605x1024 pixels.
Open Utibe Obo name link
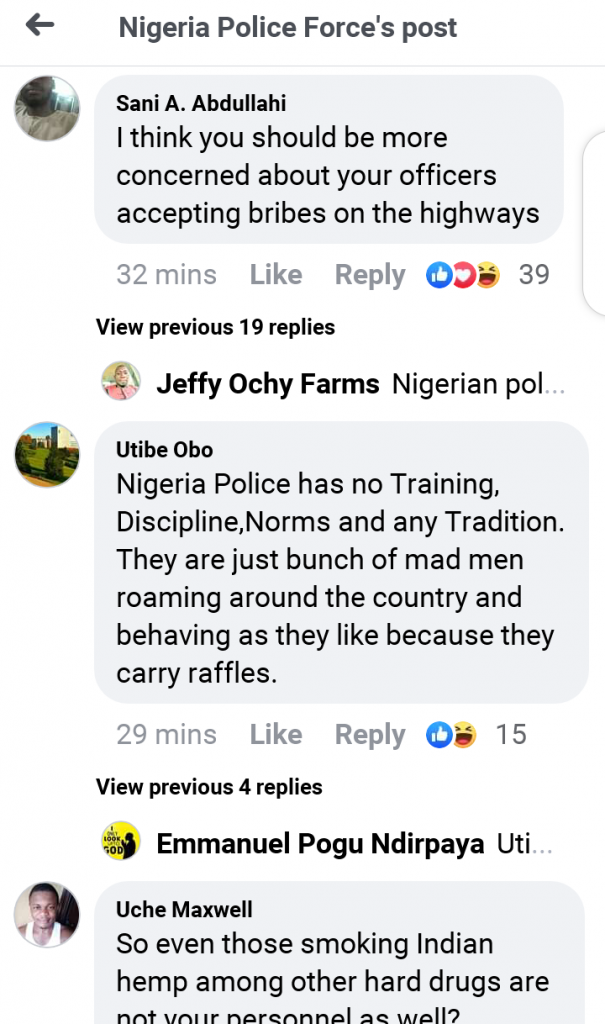click(x=165, y=450)
